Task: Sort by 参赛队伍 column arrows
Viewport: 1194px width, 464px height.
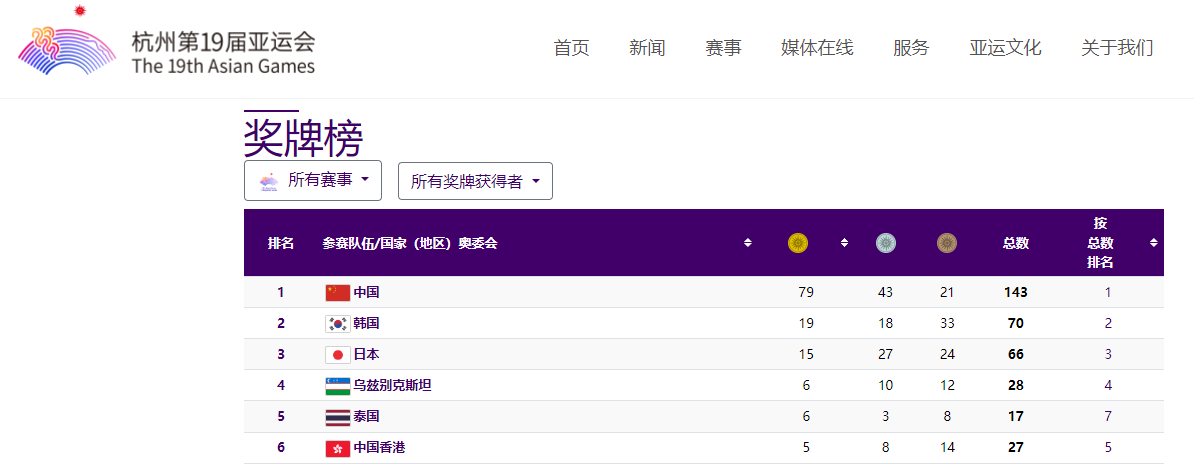Action: [748, 243]
